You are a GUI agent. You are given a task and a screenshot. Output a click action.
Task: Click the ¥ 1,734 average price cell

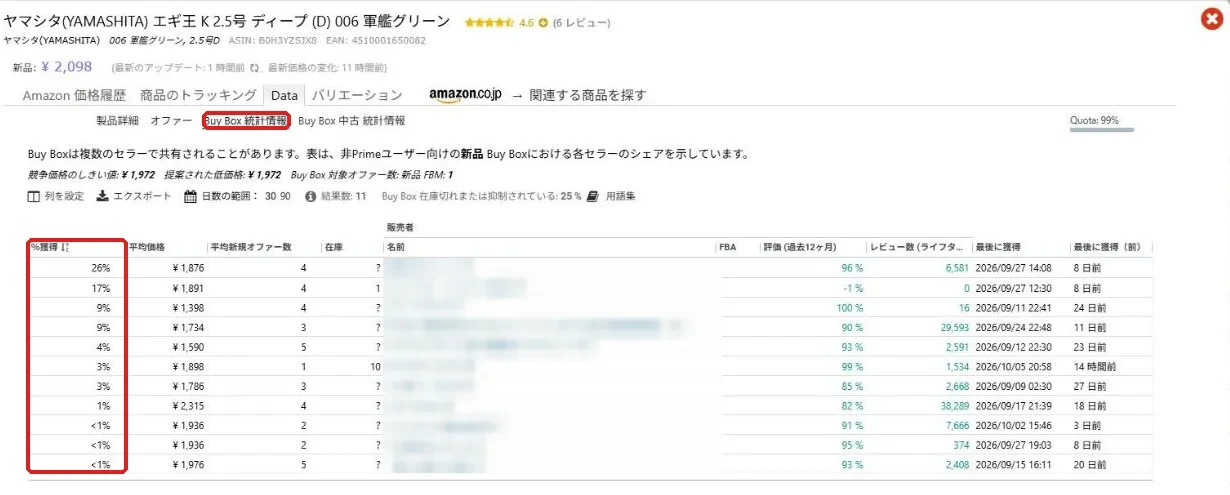pyautogui.click(x=187, y=327)
